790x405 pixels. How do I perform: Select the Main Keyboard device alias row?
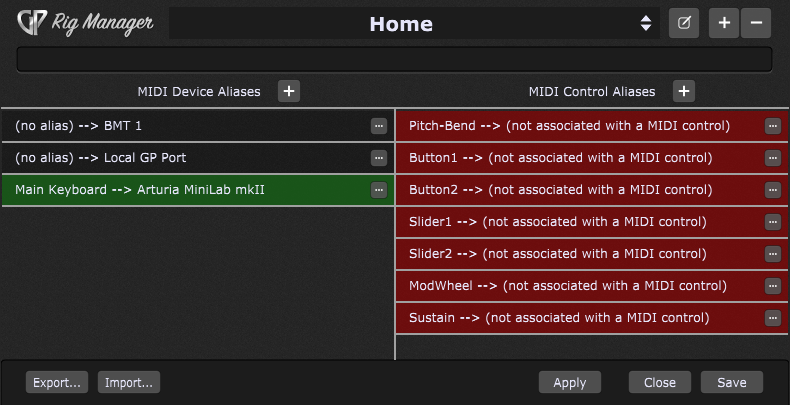click(x=198, y=190)
